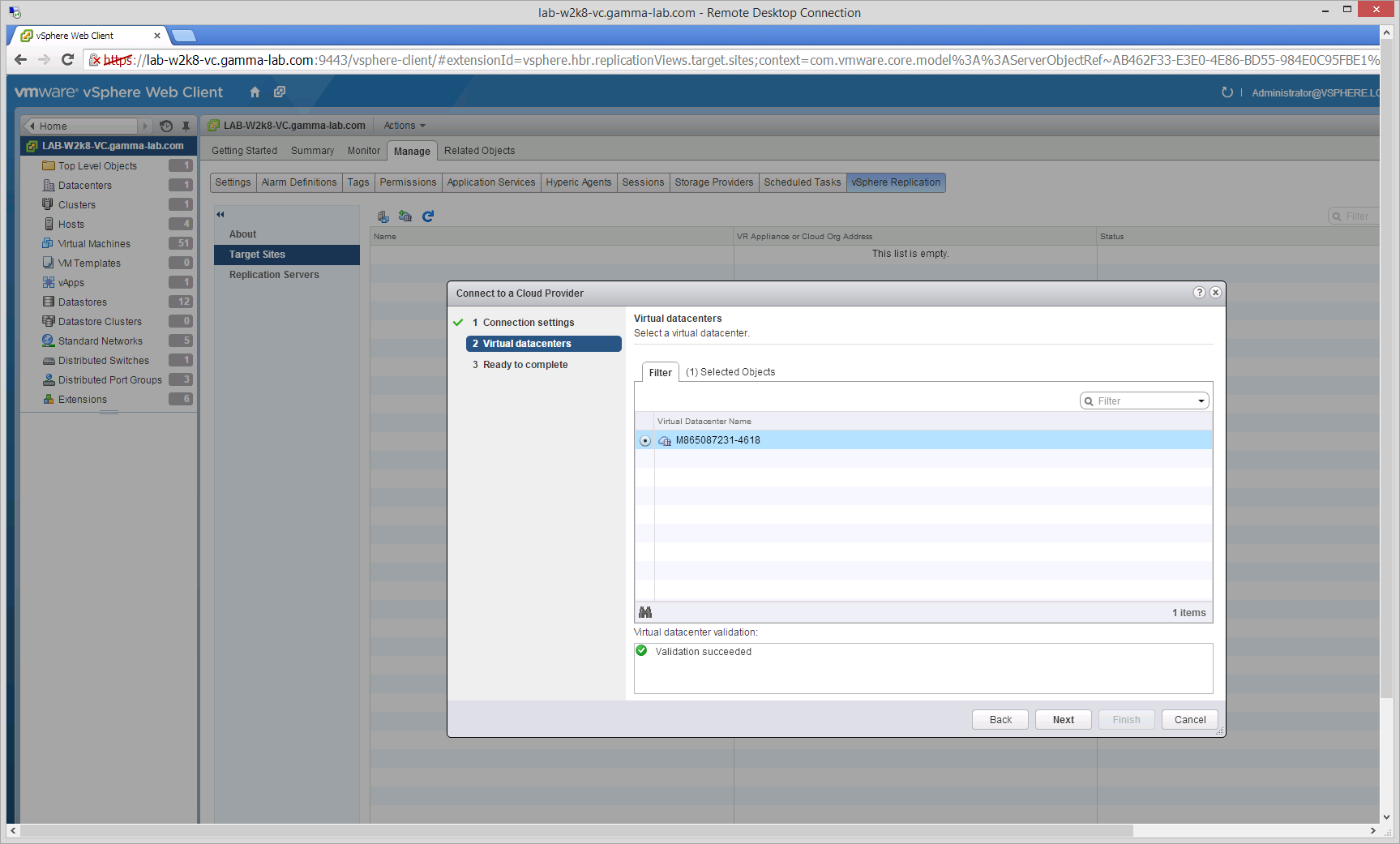Click the vSphere home icon
Viewport: 1400px width, 844px height.
(255, 92)
